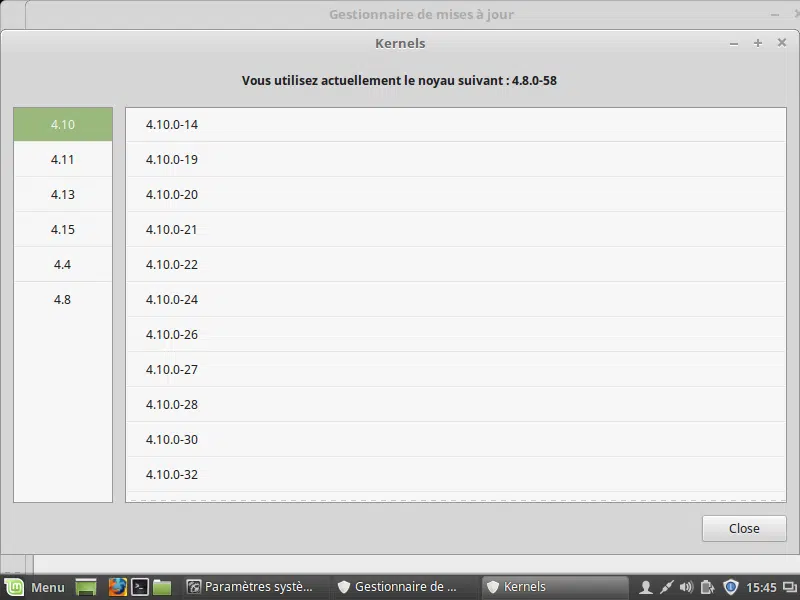Image resolution: width=800 pixels, height=600 pixels.
Task: Click the Kernels taskbar window button
Action: pos(555,587)
